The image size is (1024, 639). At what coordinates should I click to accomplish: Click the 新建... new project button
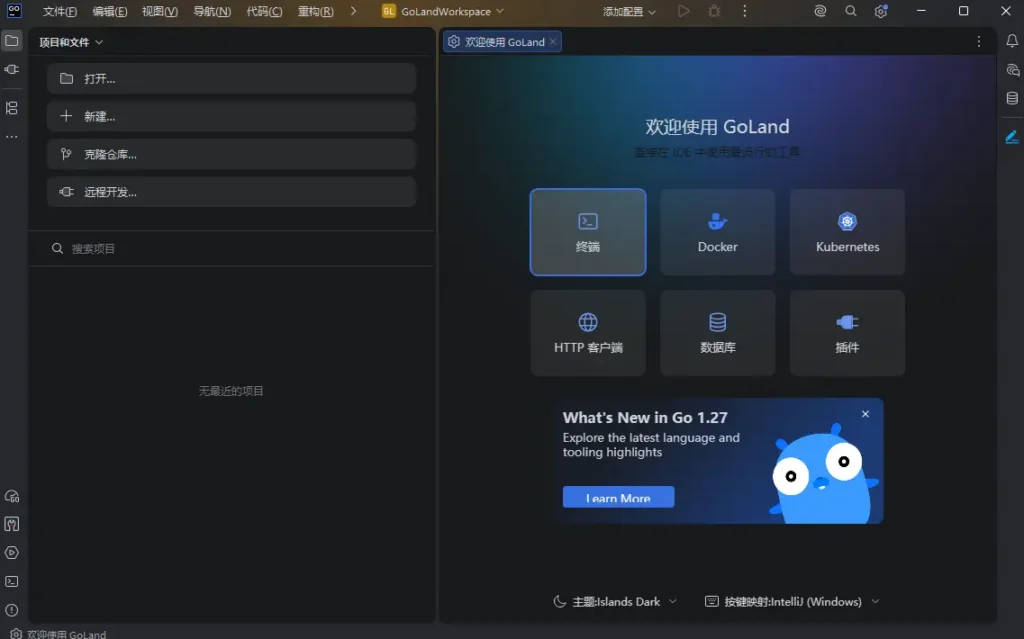click(231, 116)
